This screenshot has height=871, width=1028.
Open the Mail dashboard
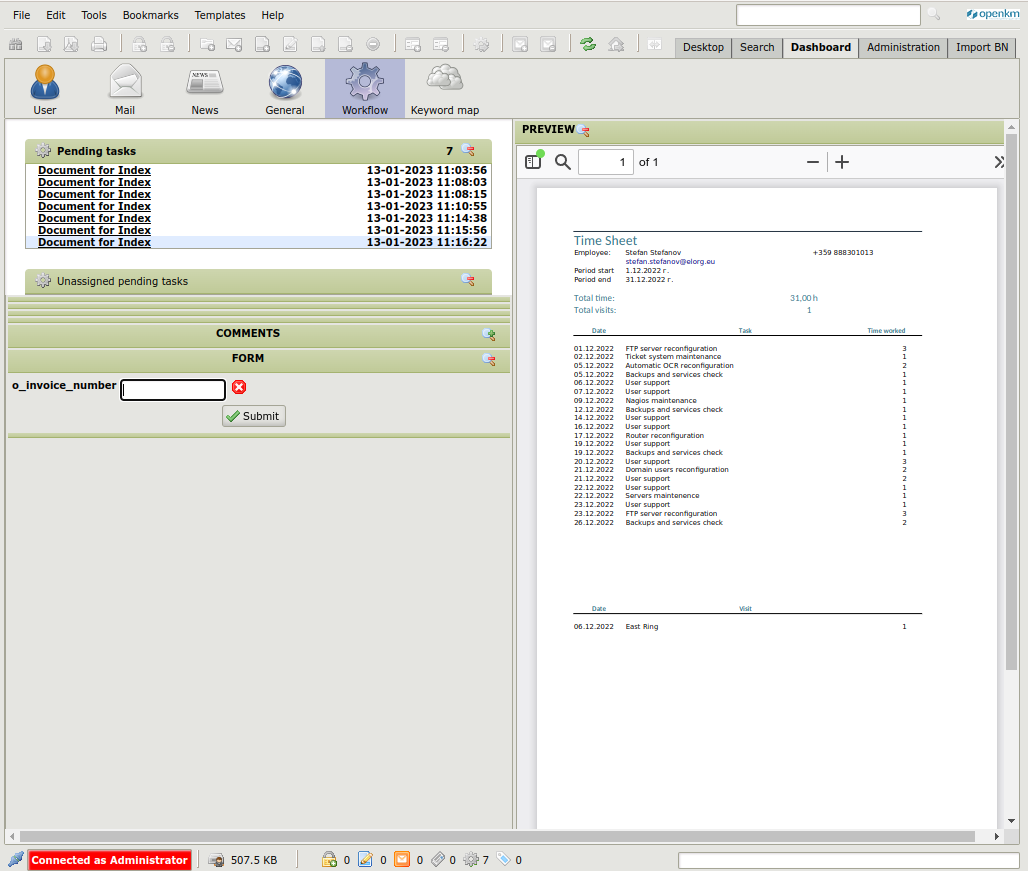pyautogui.click(x=125, y=88)
